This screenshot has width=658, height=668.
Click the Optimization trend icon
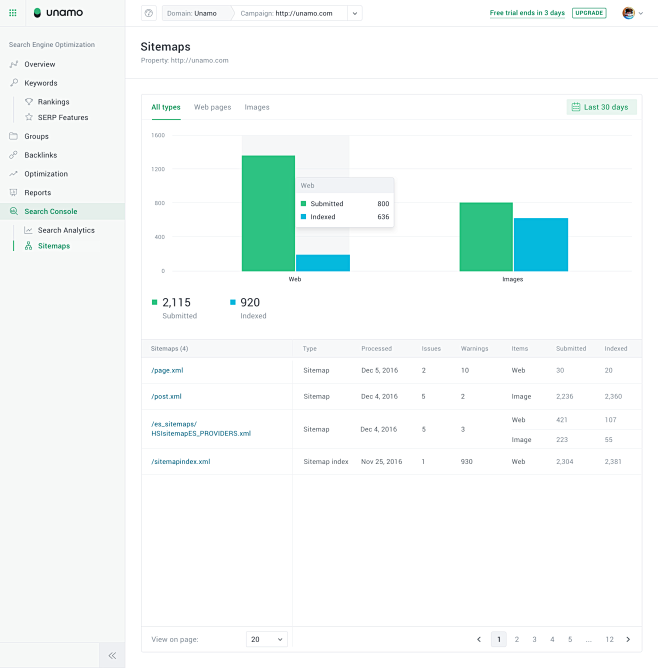(14, 173)
